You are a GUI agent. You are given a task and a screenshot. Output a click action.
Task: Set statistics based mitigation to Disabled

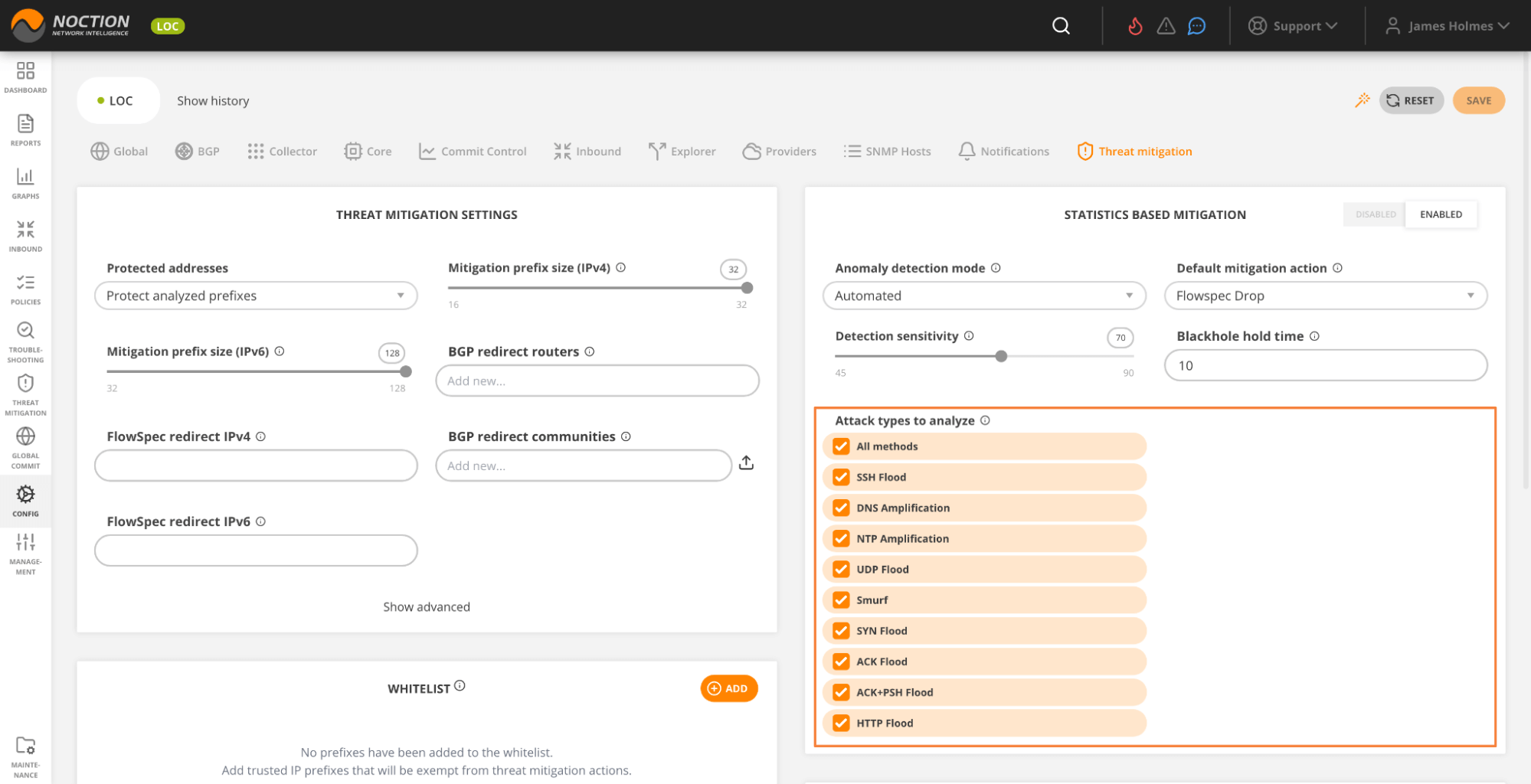tap(1375, 214)
